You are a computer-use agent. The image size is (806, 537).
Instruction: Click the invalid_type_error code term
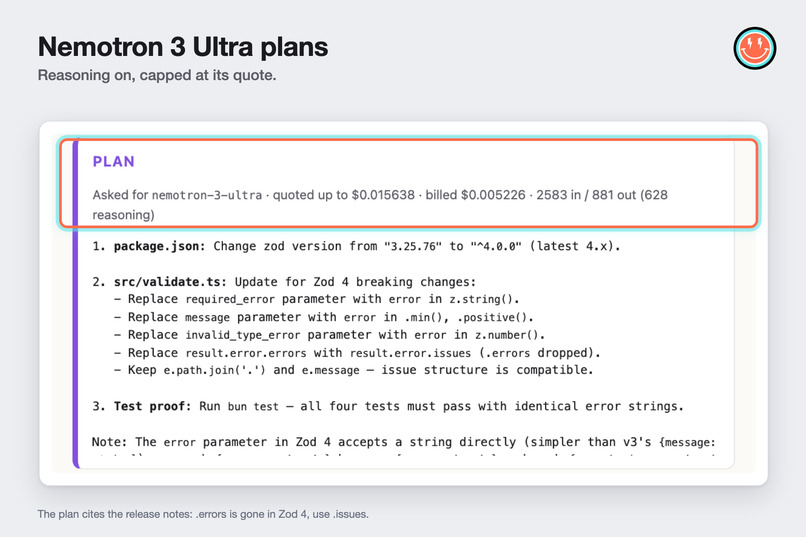point(243,335)
